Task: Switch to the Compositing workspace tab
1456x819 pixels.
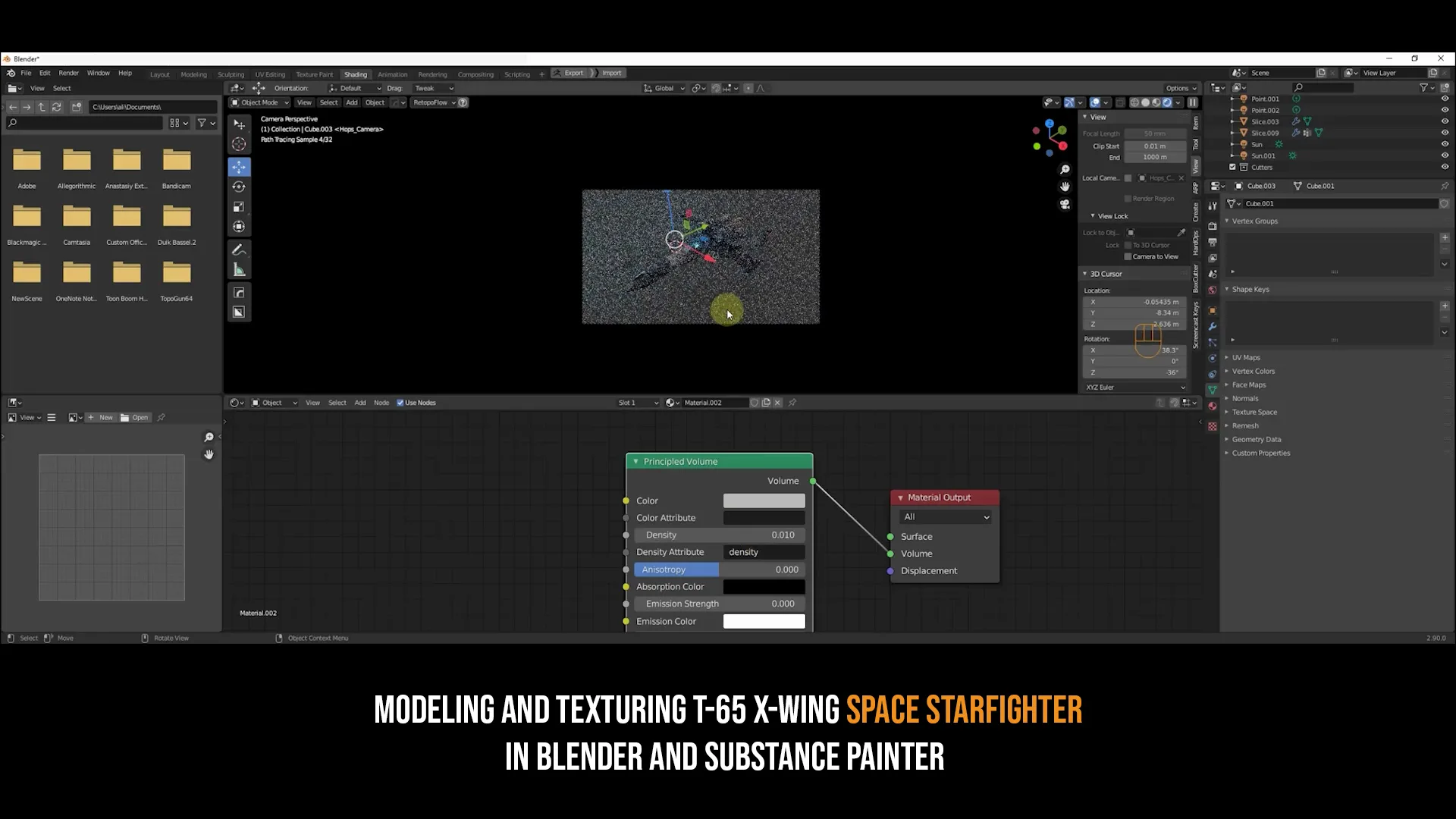Action: click(475, 74)
